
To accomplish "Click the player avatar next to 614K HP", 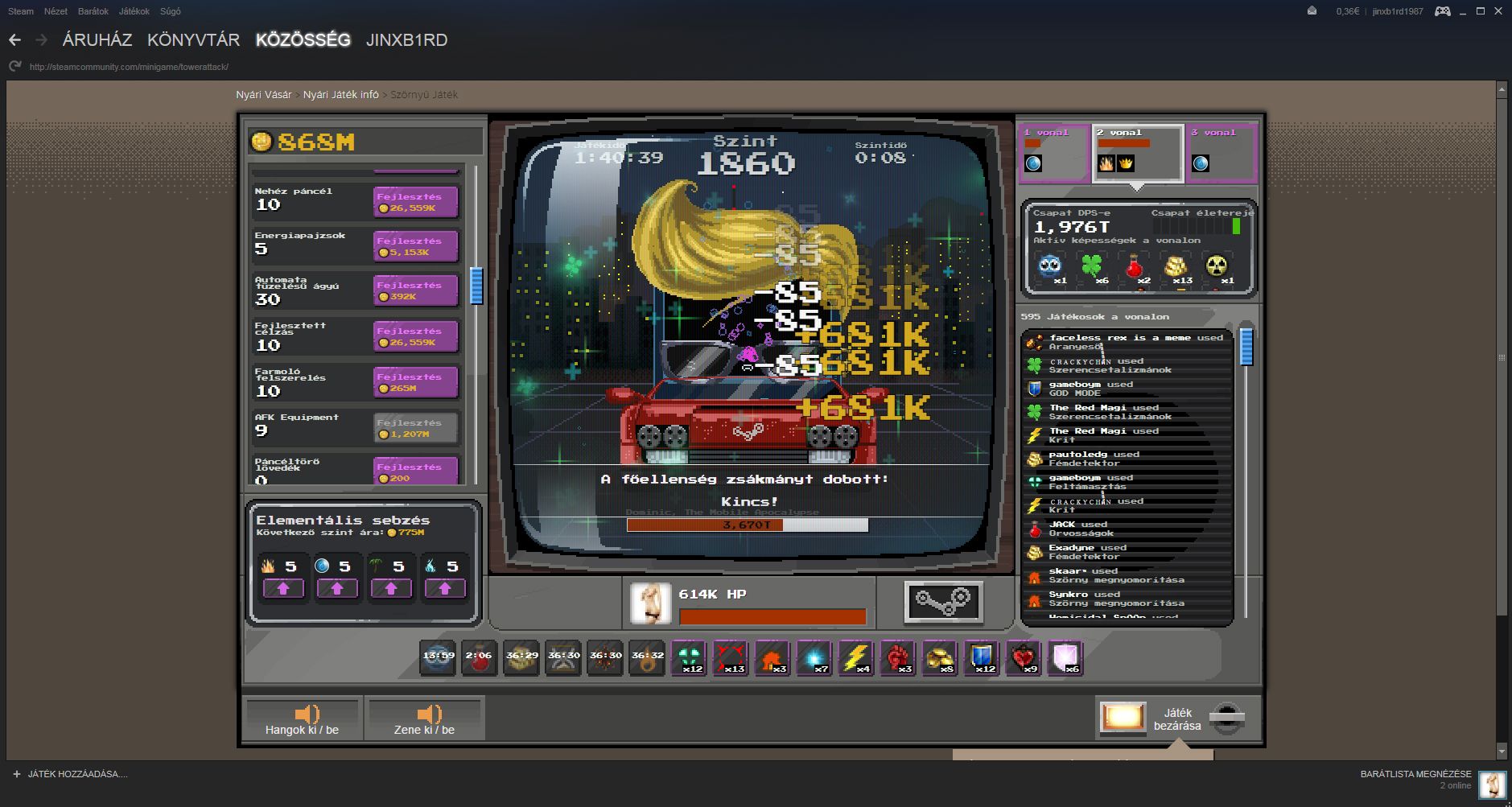I will 650,604.
